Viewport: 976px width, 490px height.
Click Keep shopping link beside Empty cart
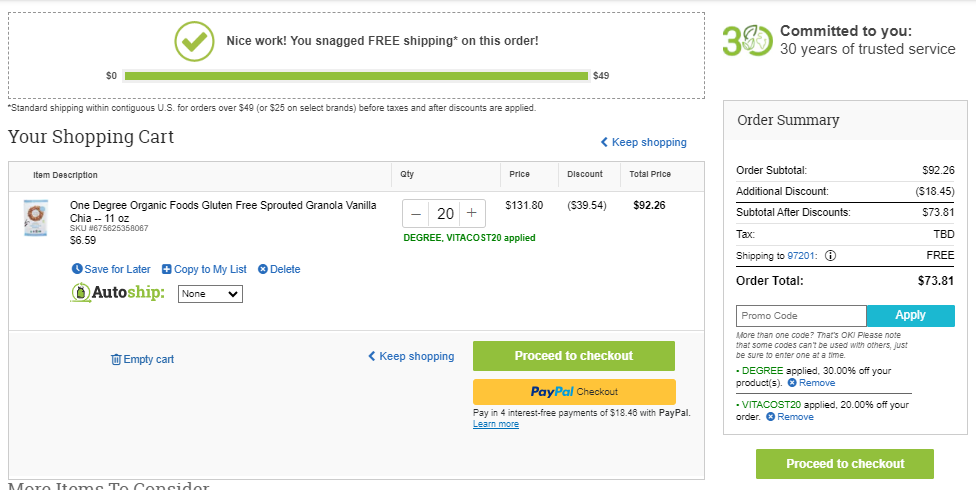click(x=411, y=357)
